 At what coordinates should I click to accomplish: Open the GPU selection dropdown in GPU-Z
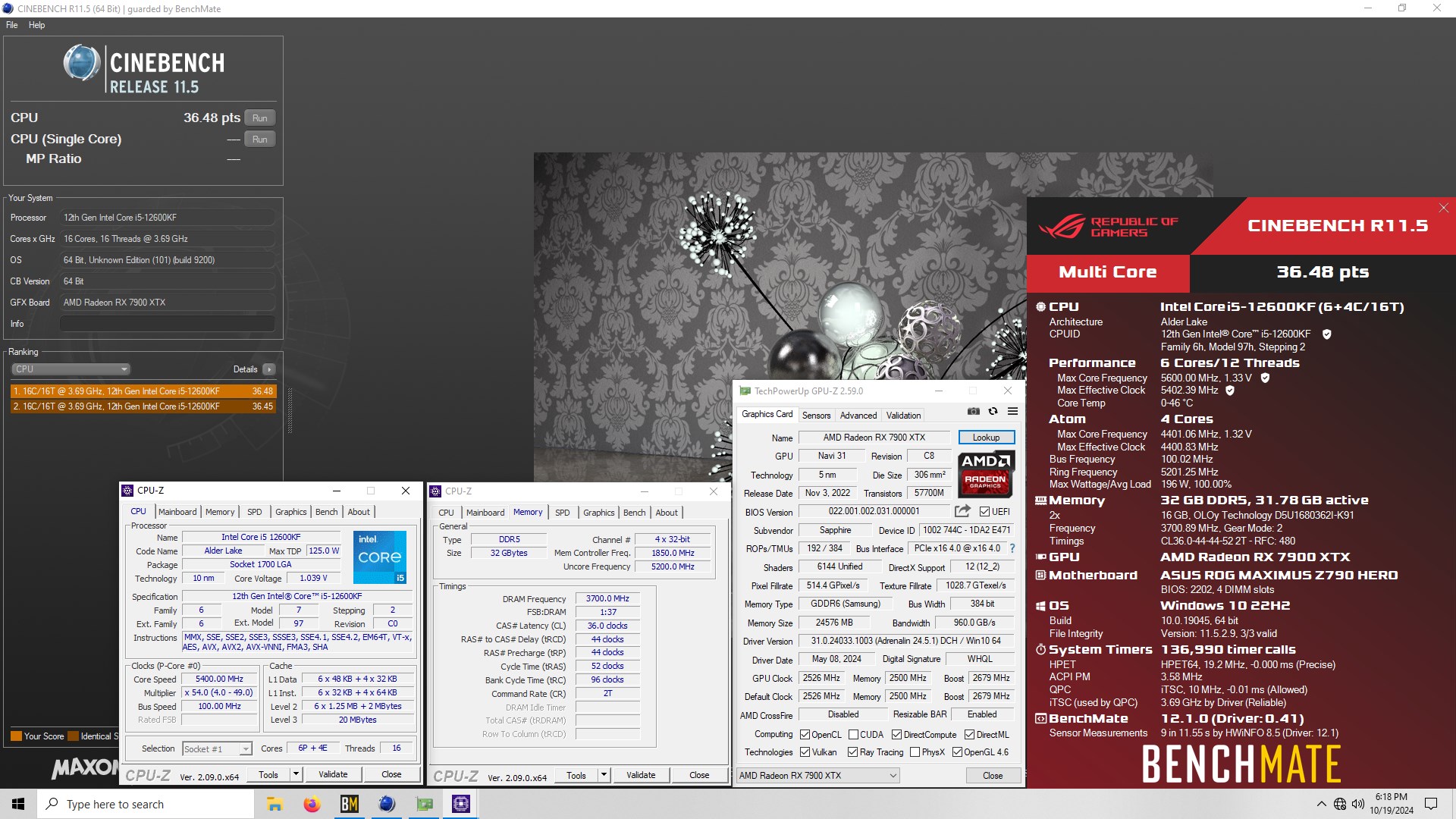tap(818, 776)
